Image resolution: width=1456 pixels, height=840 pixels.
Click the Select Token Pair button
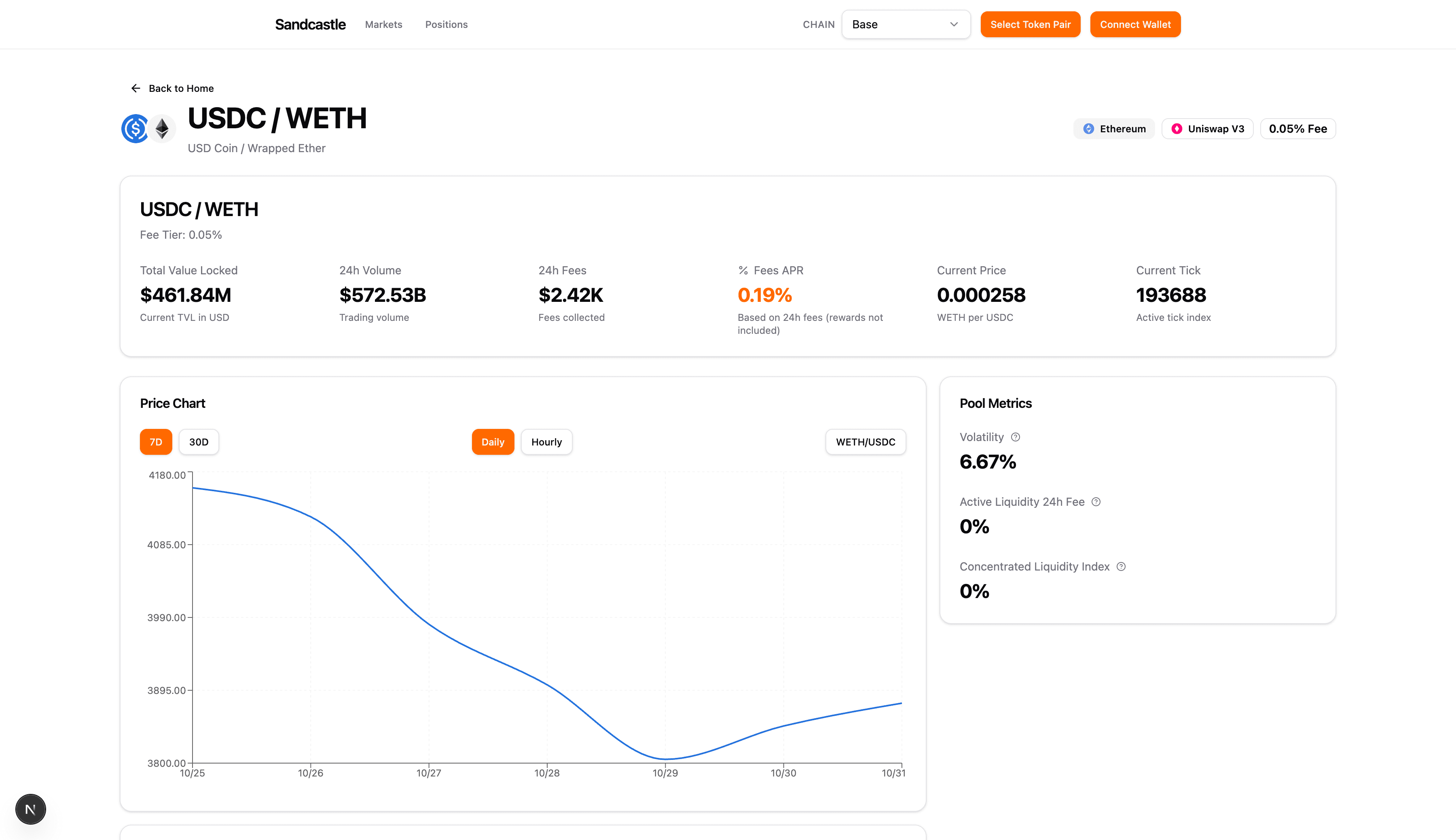click(x=1030, y=24)
